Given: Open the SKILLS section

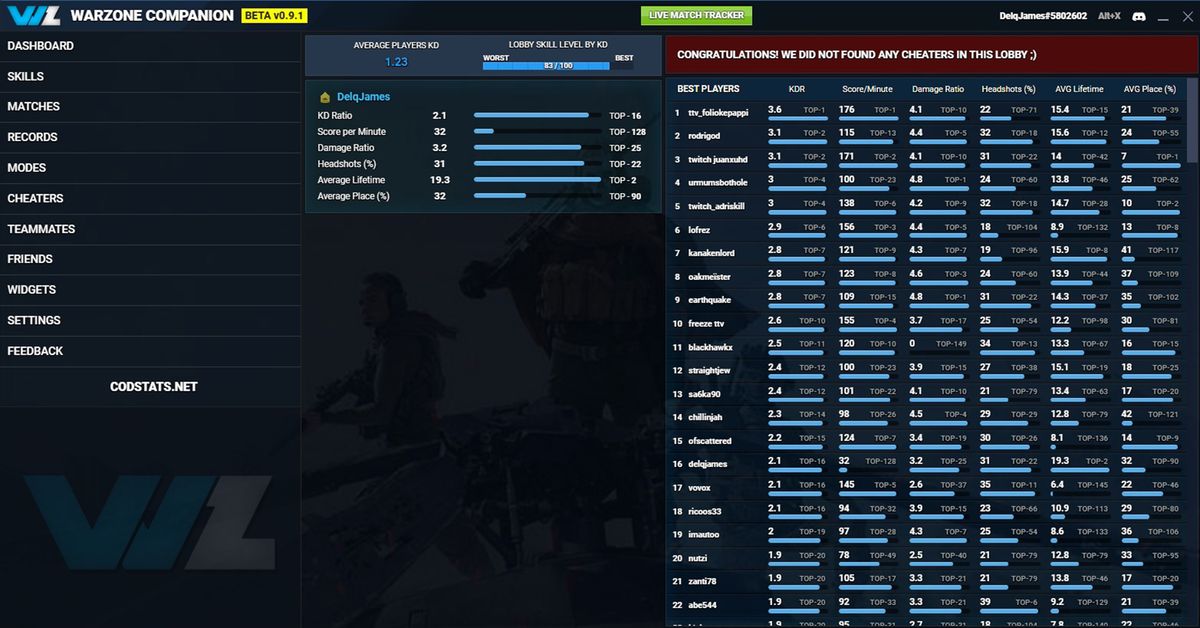Looking at the screenshot, I should 25,76.
